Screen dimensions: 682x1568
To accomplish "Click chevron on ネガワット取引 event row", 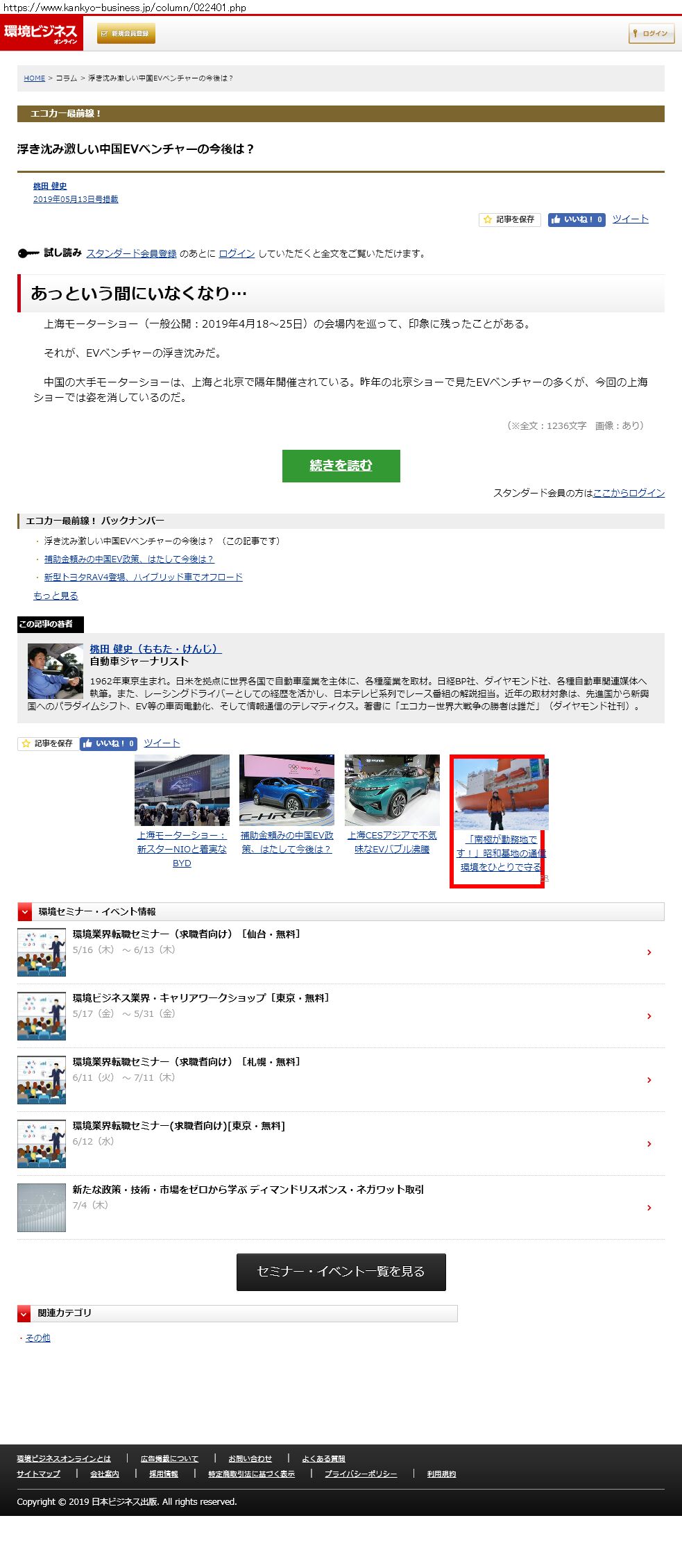I will tap(649, 1208).
